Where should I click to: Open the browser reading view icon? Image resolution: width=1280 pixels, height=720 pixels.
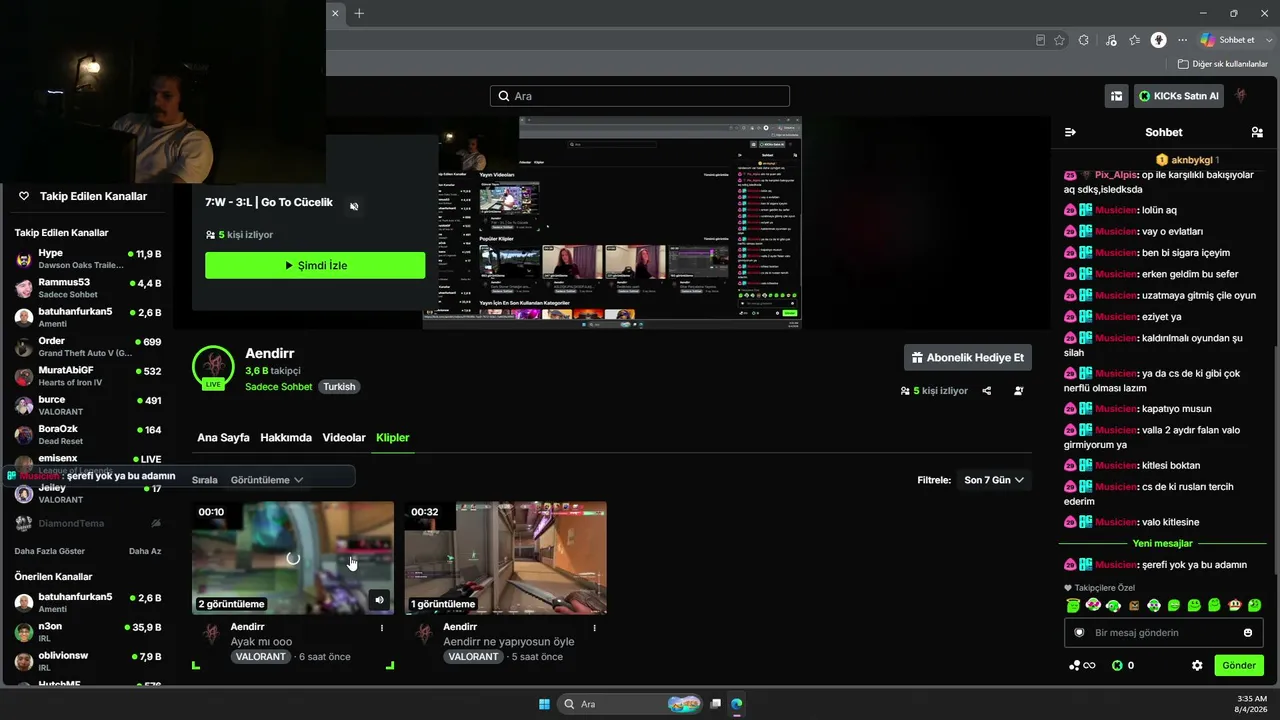point(1040,40)
